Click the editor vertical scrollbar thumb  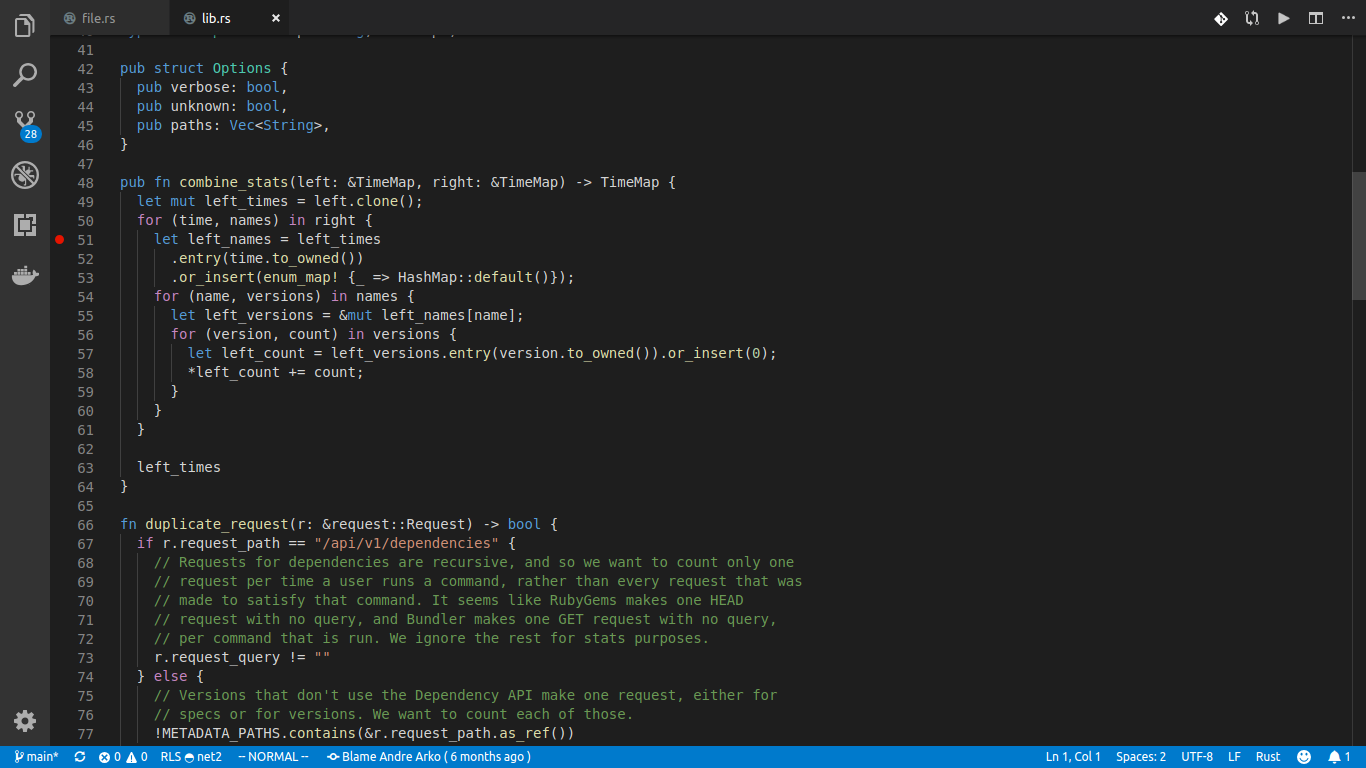[1359, 235]
